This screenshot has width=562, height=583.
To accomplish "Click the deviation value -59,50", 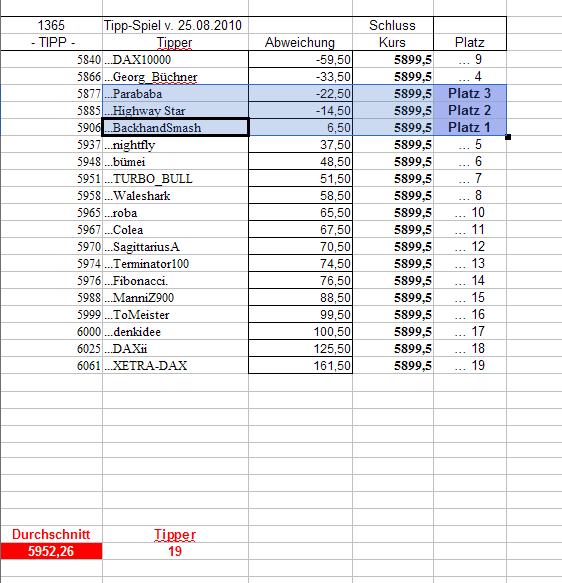I will tap(300, 59).
